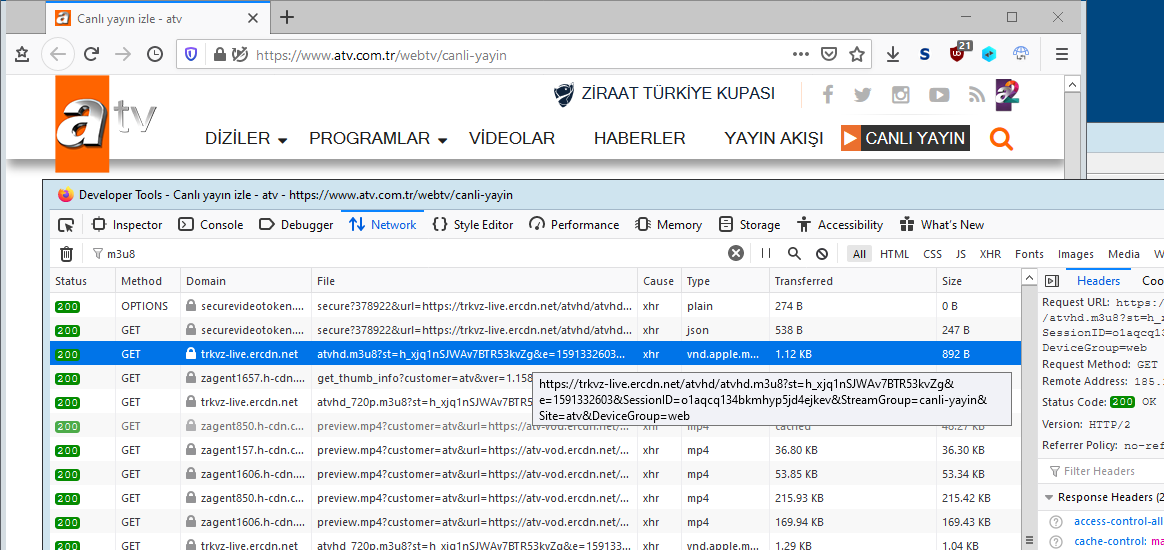
Task: Open network search magnifier icon
Action: click(794, 254)
